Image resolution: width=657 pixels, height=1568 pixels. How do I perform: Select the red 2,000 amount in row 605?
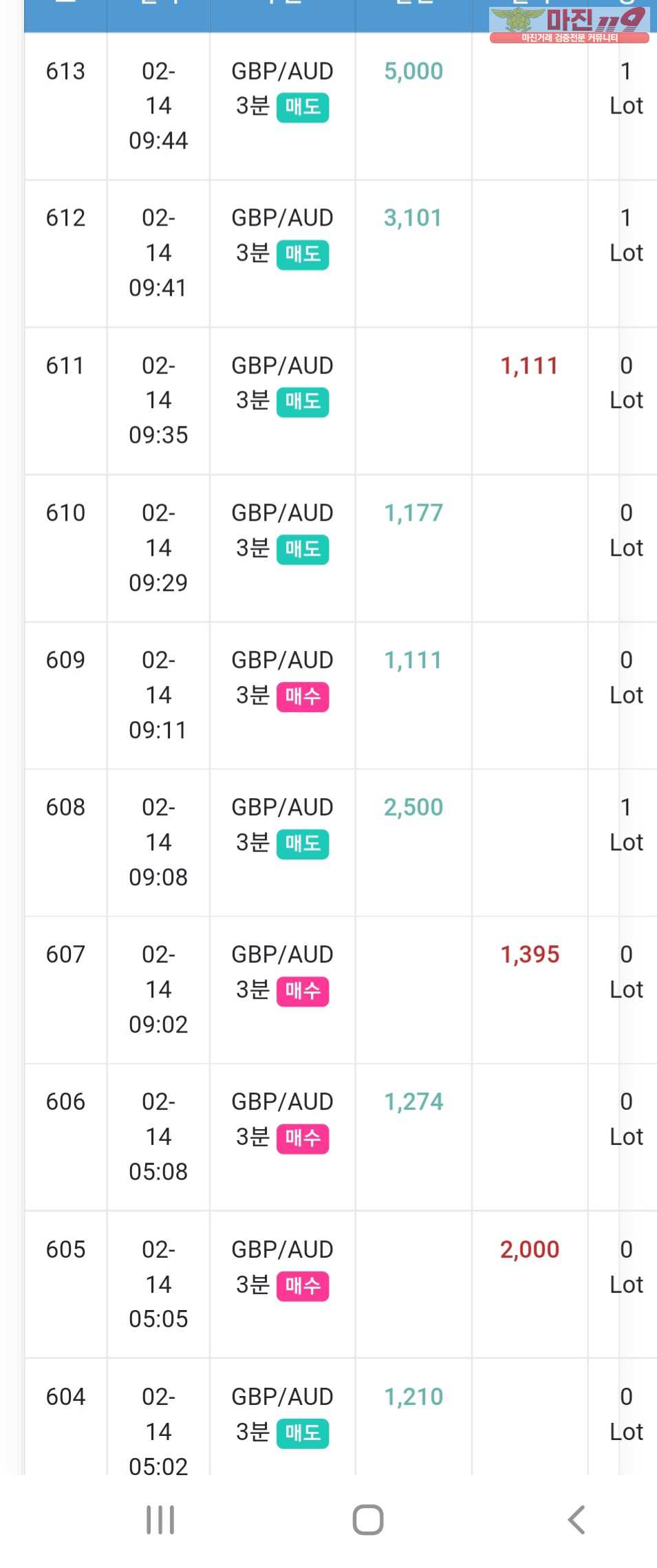(530, 1249)
